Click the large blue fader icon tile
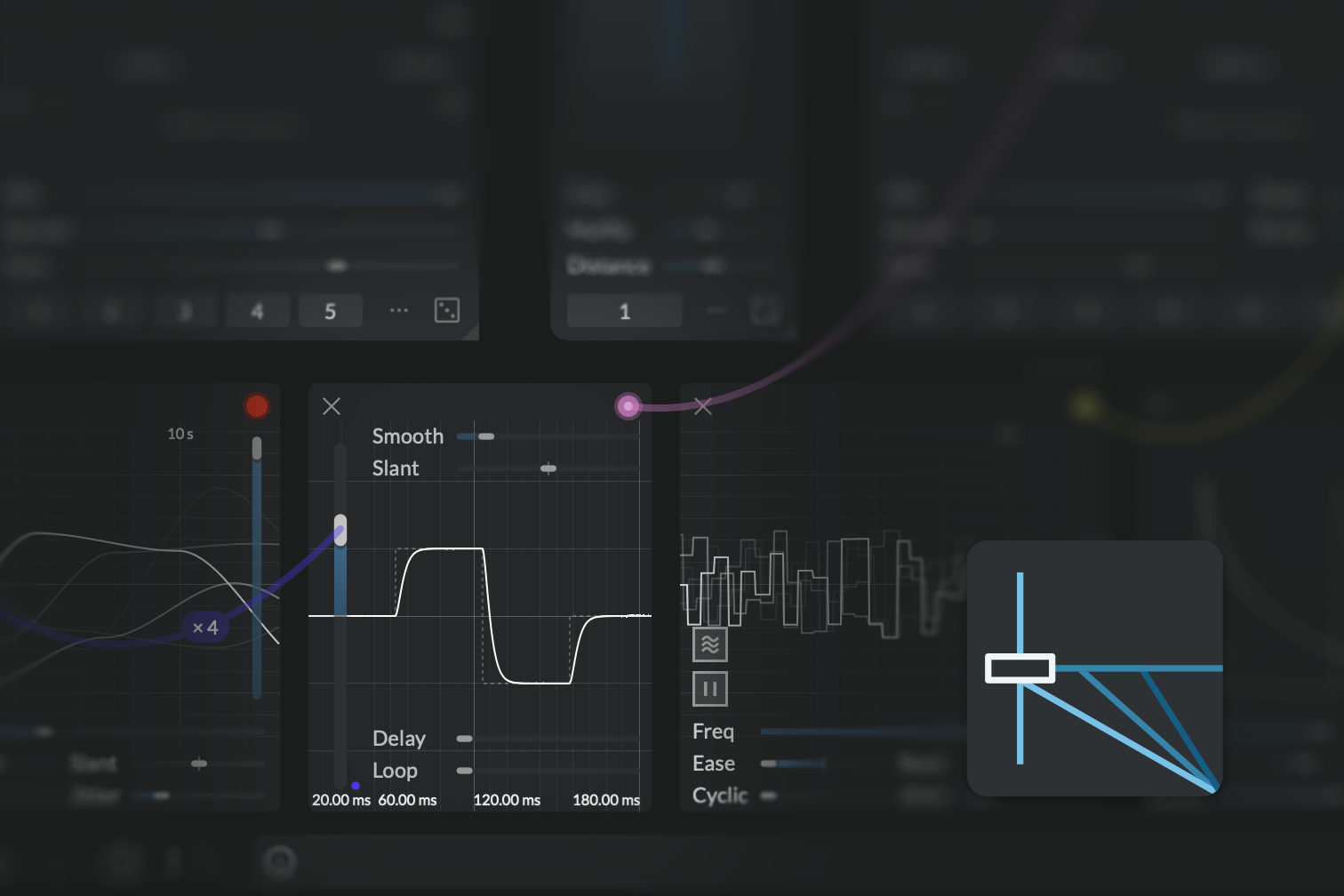Viewport: 1344px width, 896px height. [x=1094, y=668]
